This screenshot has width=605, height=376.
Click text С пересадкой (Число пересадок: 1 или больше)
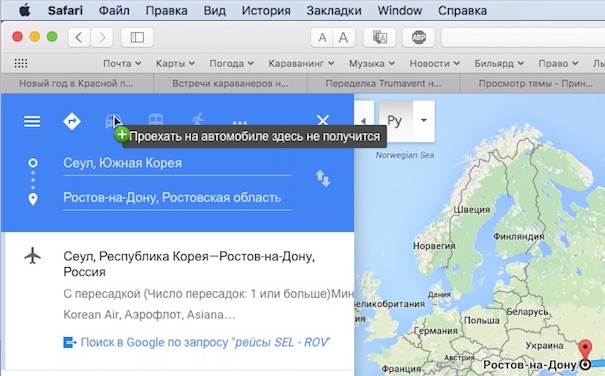tap(197, 294)
